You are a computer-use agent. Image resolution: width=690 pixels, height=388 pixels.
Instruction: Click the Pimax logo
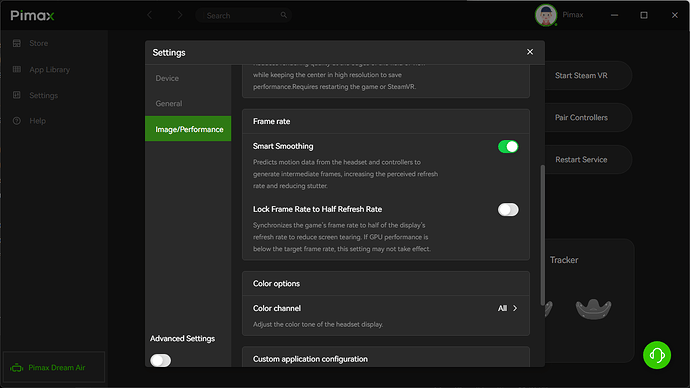[33, 16]
